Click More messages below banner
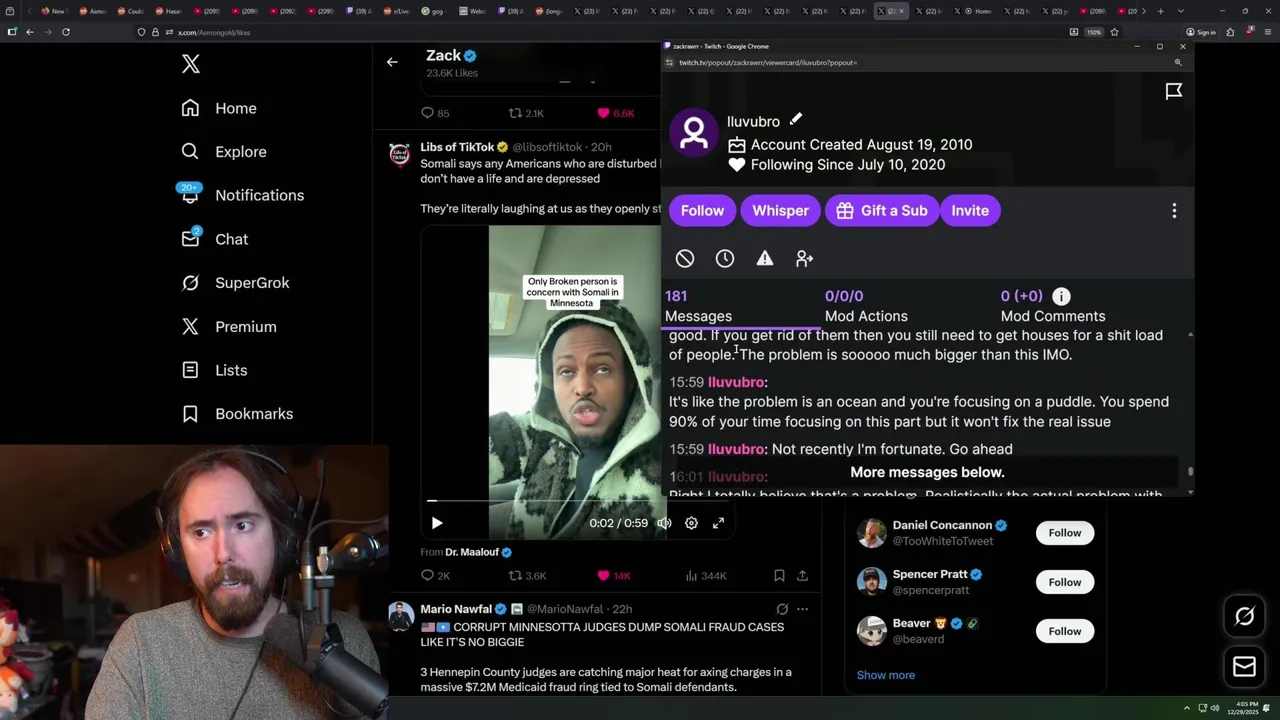The image size is (1280, 720). [927, 472]
